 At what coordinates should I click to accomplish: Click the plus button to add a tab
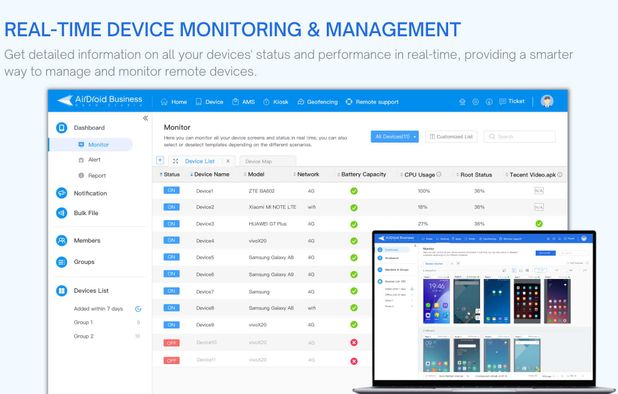160,160
